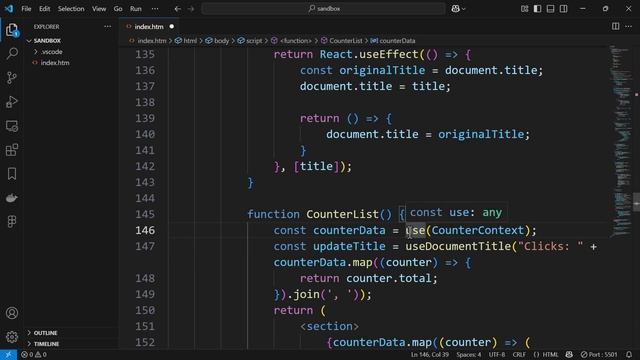Open the Explorer view in activity bar
The width and height of the screenshot is (640, 360).
[12, 30]
